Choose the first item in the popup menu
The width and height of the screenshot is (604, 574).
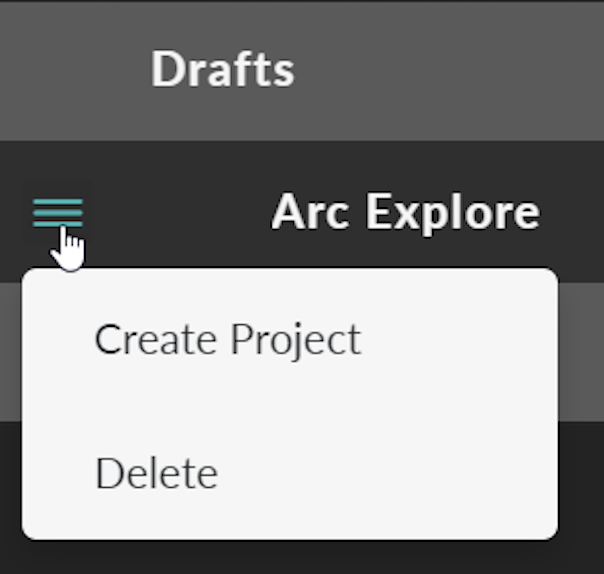pyautogui.click(x=228, y=339)
